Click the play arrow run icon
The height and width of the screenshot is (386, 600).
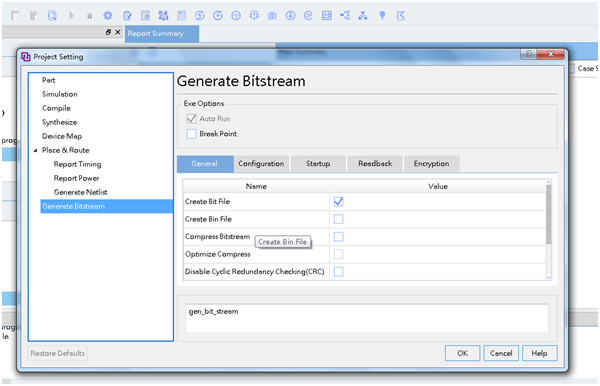point(71,16)
